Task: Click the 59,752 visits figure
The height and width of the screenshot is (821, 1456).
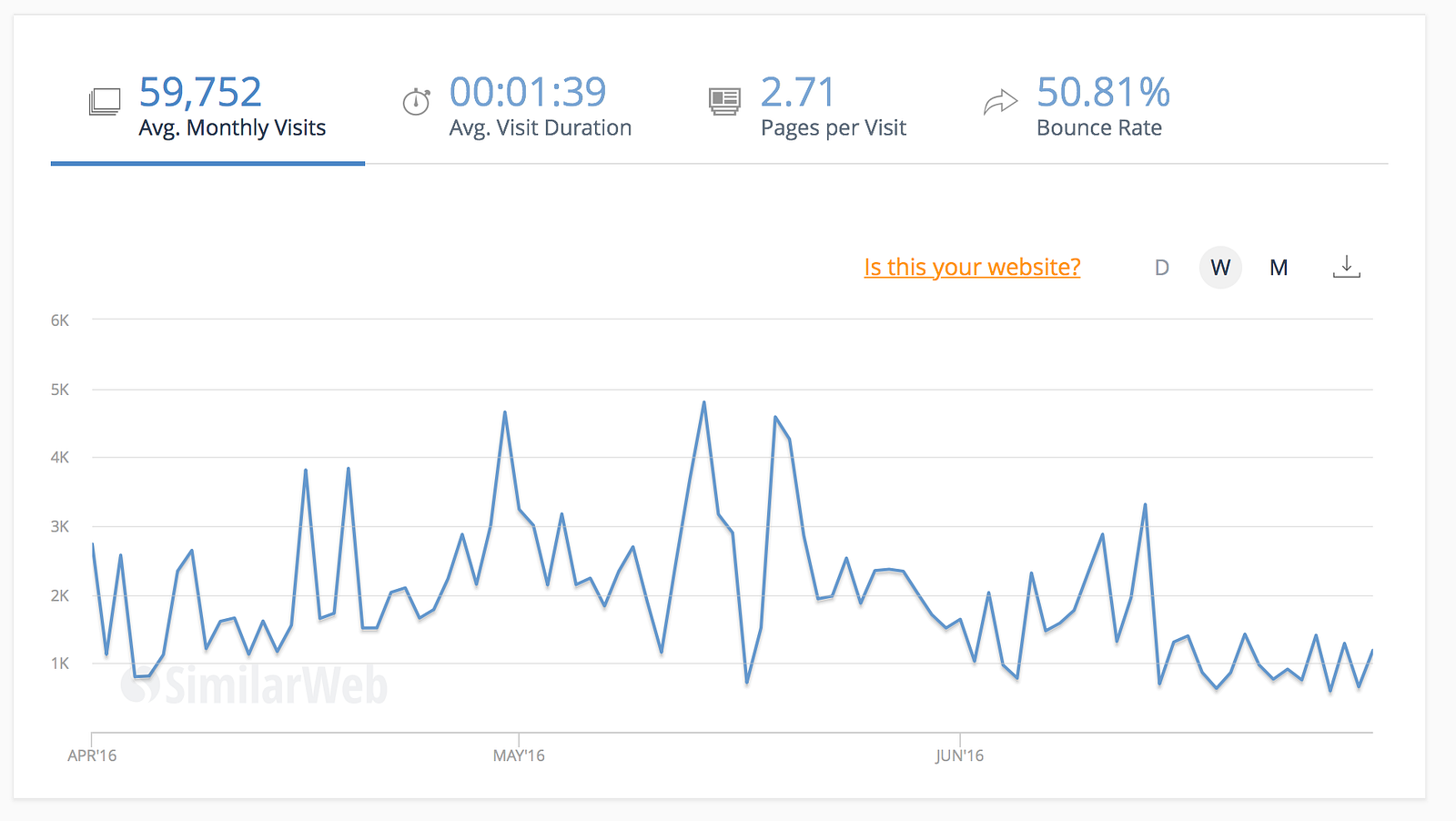Action: [x=200, y=92]
